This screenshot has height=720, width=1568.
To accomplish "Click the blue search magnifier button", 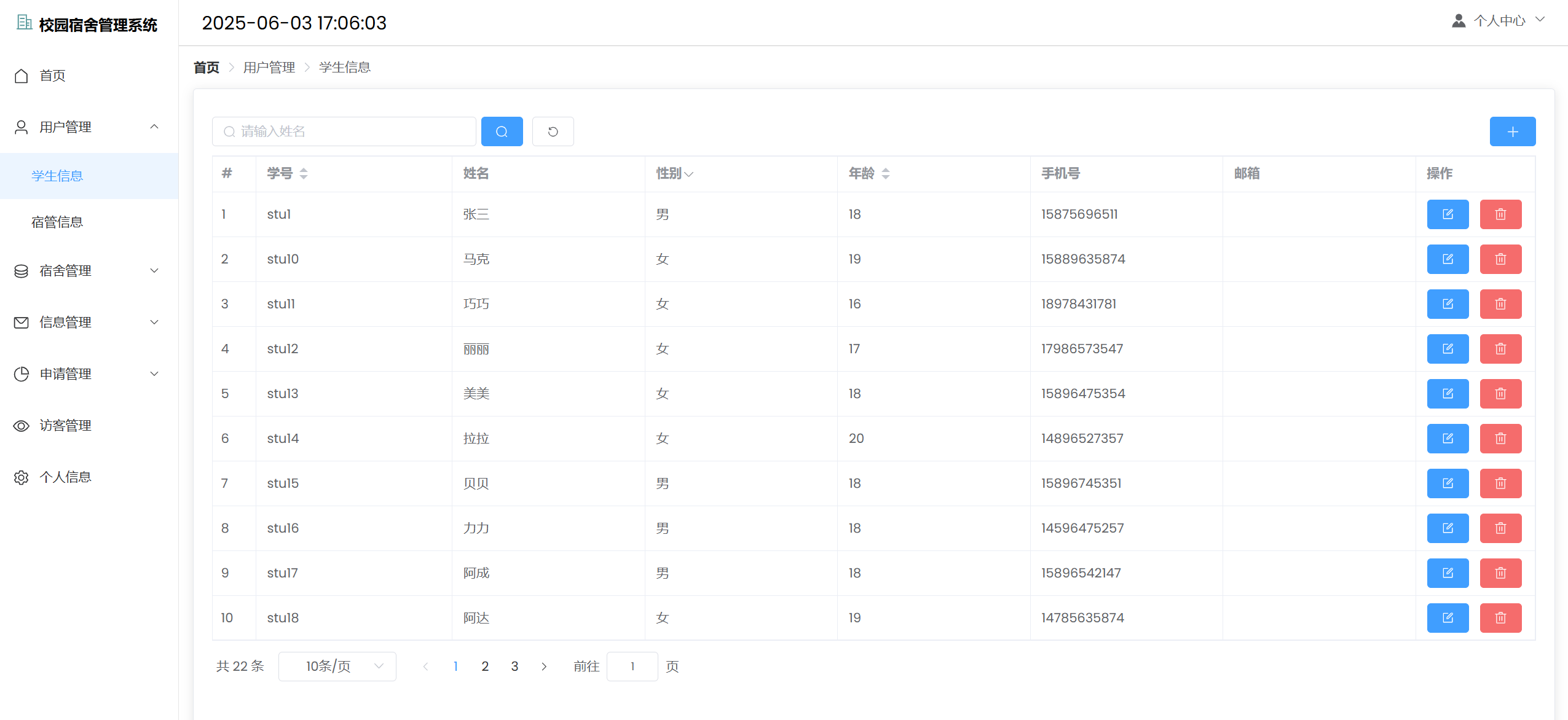I will tap(502, 131).
